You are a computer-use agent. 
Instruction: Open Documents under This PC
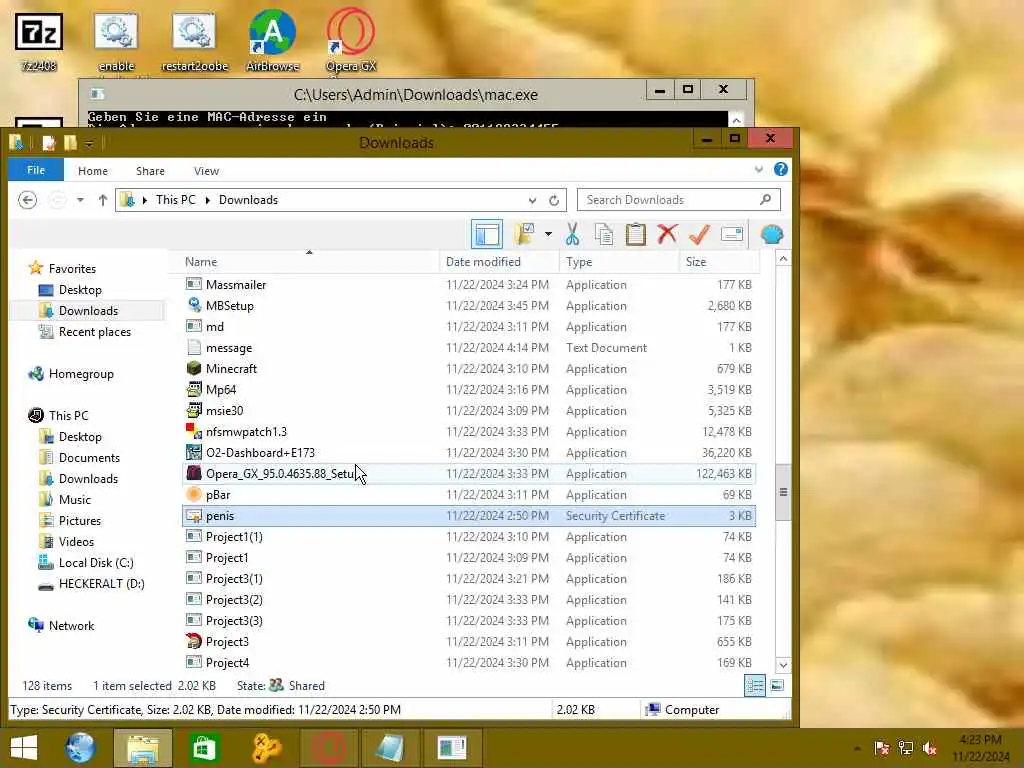[89, 458]
